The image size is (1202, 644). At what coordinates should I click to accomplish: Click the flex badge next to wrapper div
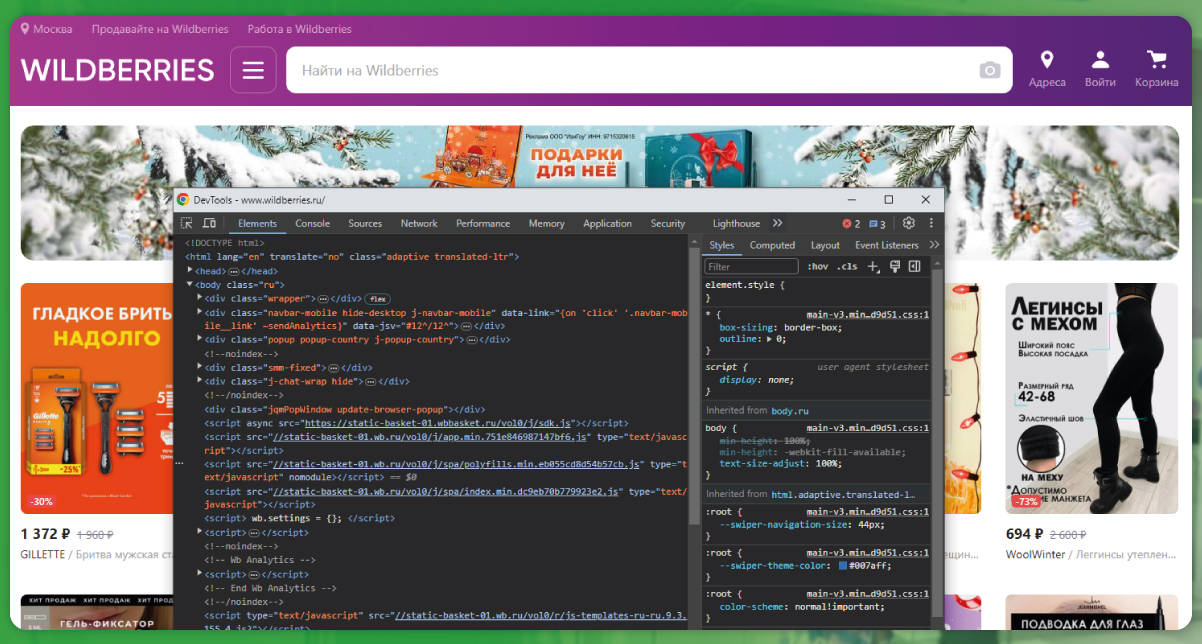point(377,298)
